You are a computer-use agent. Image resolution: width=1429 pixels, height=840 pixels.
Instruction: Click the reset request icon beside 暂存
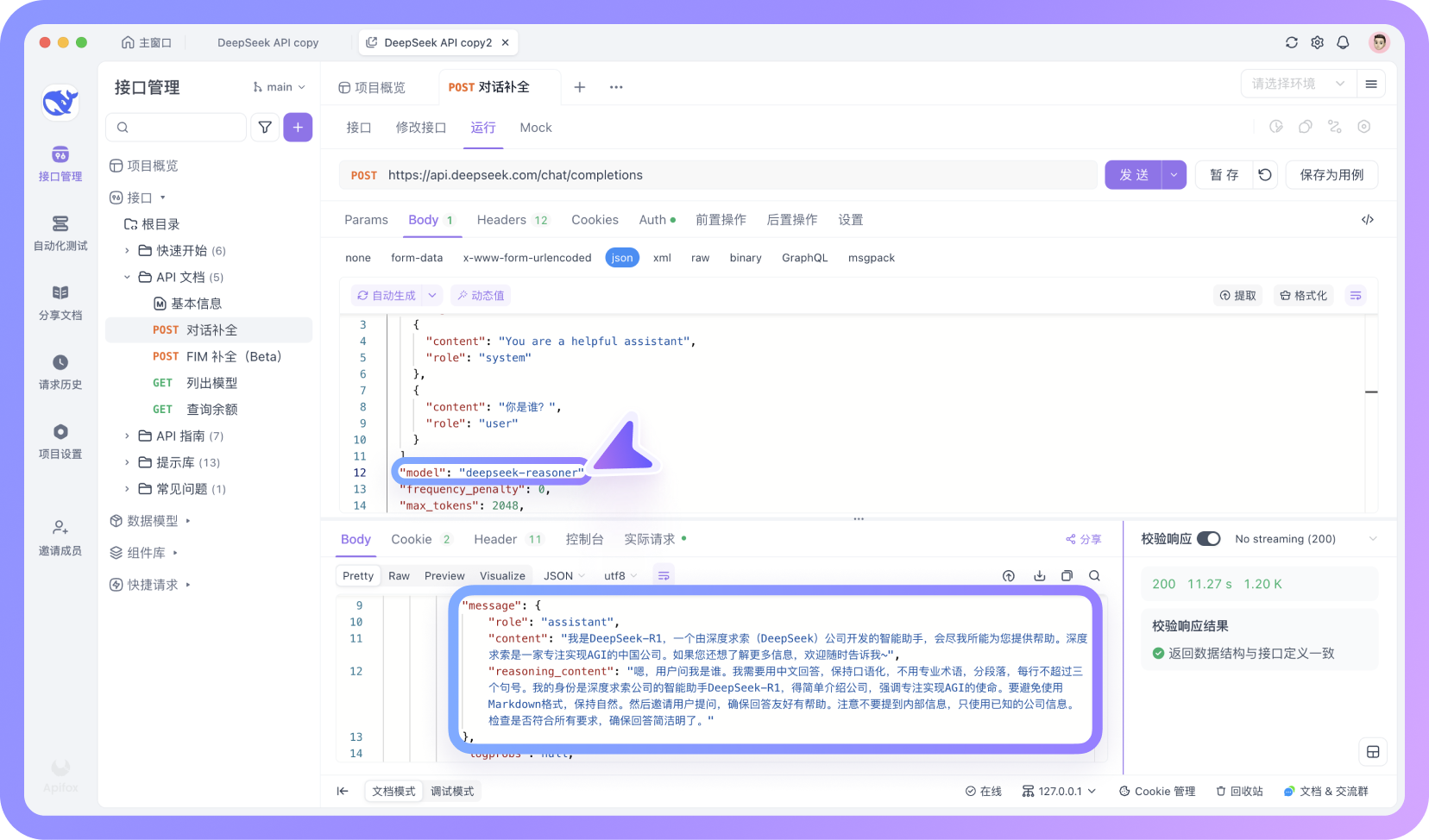point(1265,175)
